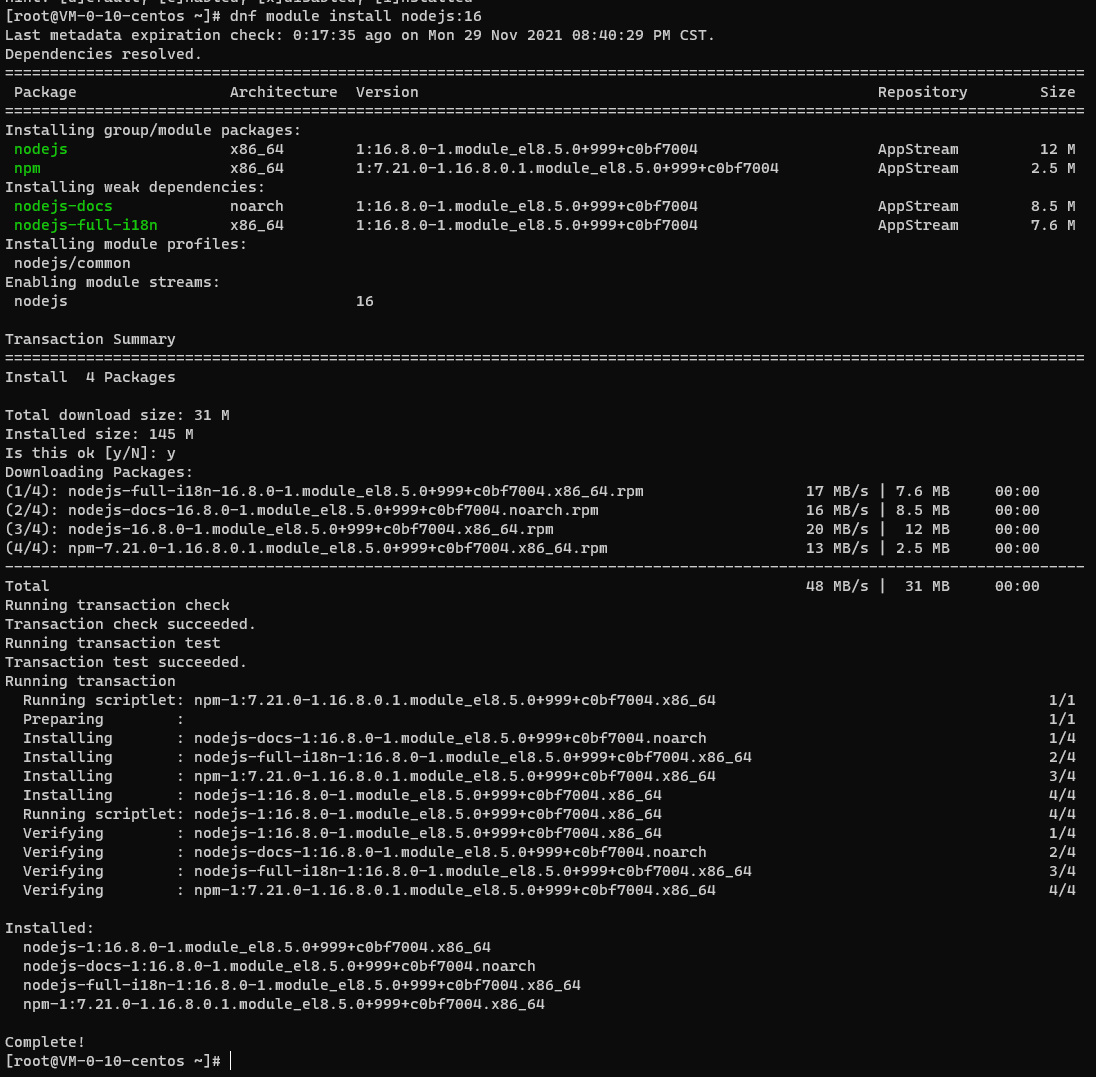Click the (3/4) nodejs rpm download line

tap(522, 529)
